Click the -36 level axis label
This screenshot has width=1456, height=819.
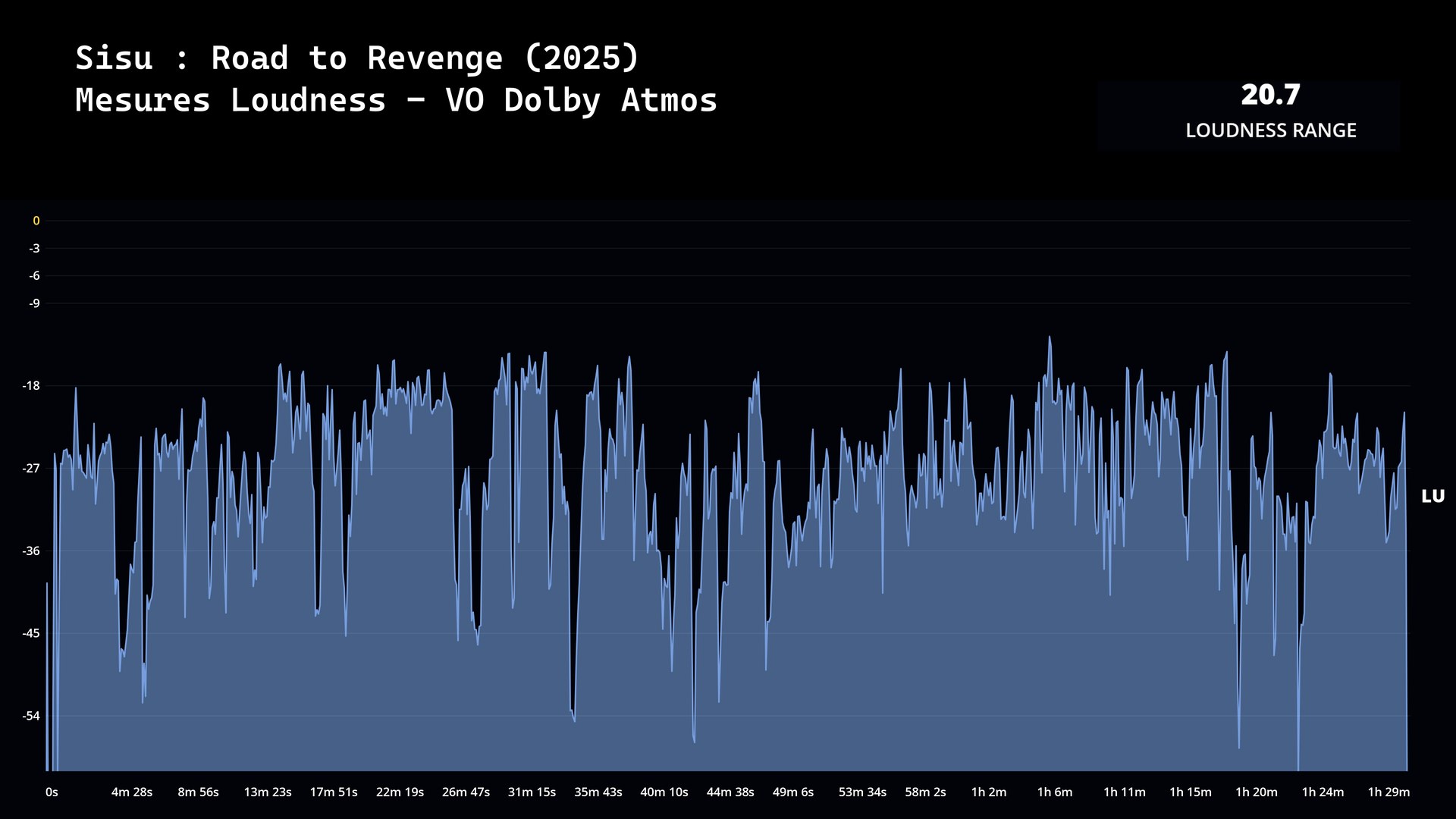pos(31,551)
